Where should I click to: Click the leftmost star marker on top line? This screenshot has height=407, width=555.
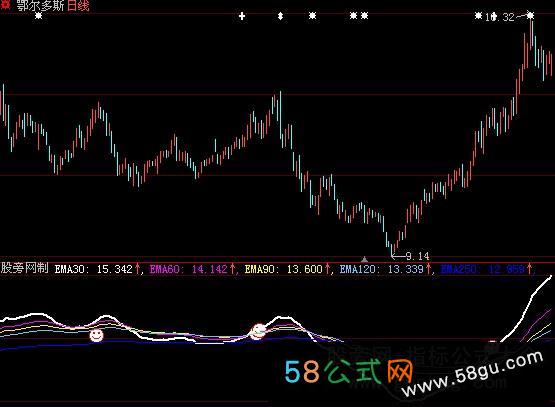[39, 16]
